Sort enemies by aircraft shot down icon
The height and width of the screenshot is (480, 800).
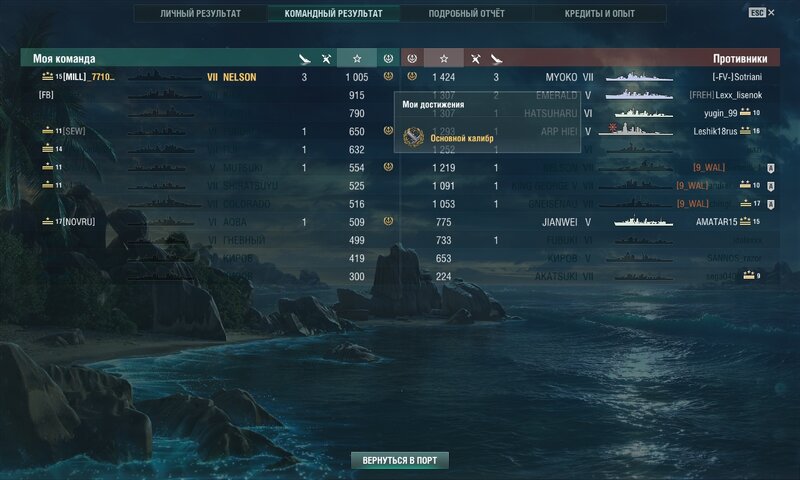pos(496,59)
